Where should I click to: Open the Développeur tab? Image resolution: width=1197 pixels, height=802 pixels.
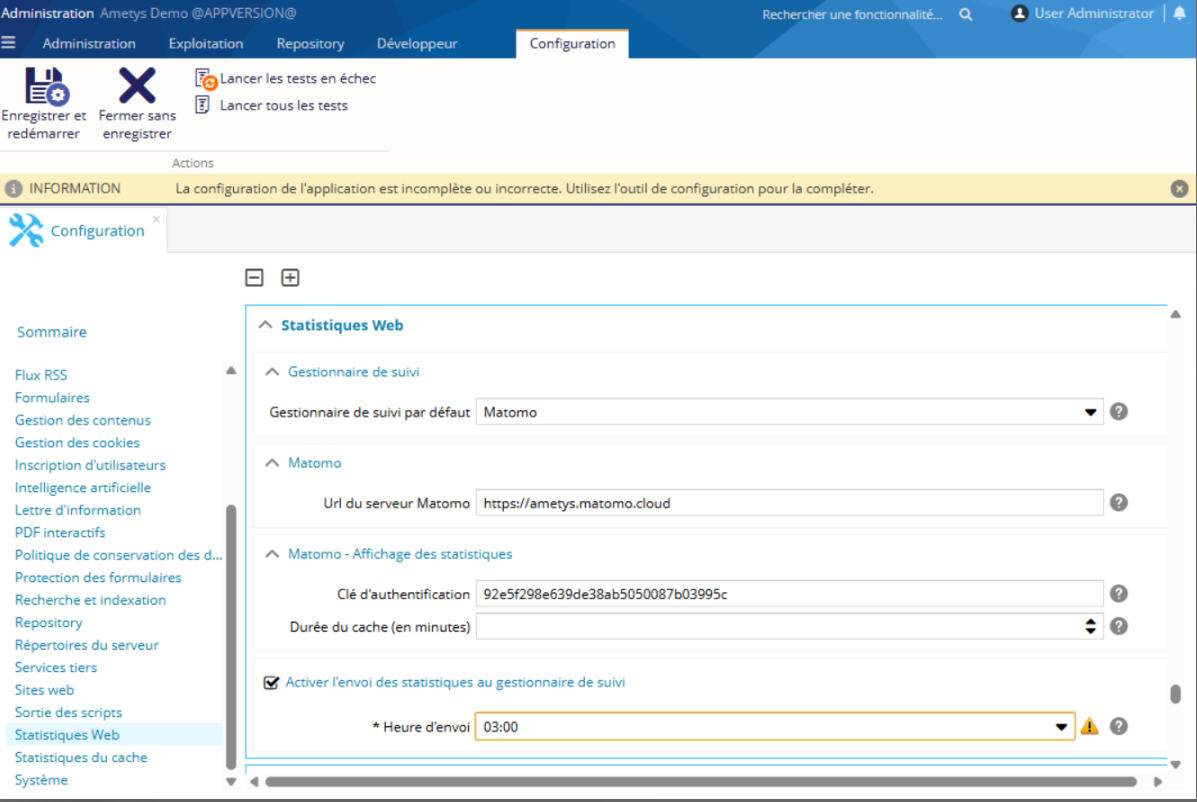point(417,43)
